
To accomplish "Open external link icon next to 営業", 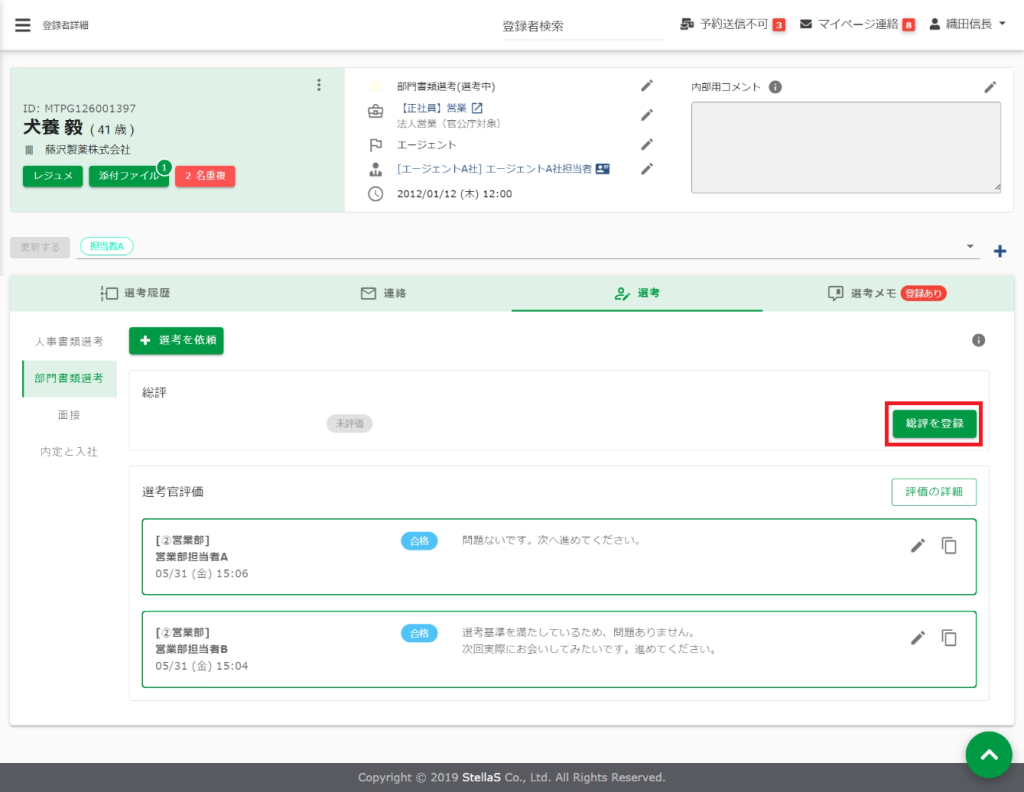I will coord(477,108).
